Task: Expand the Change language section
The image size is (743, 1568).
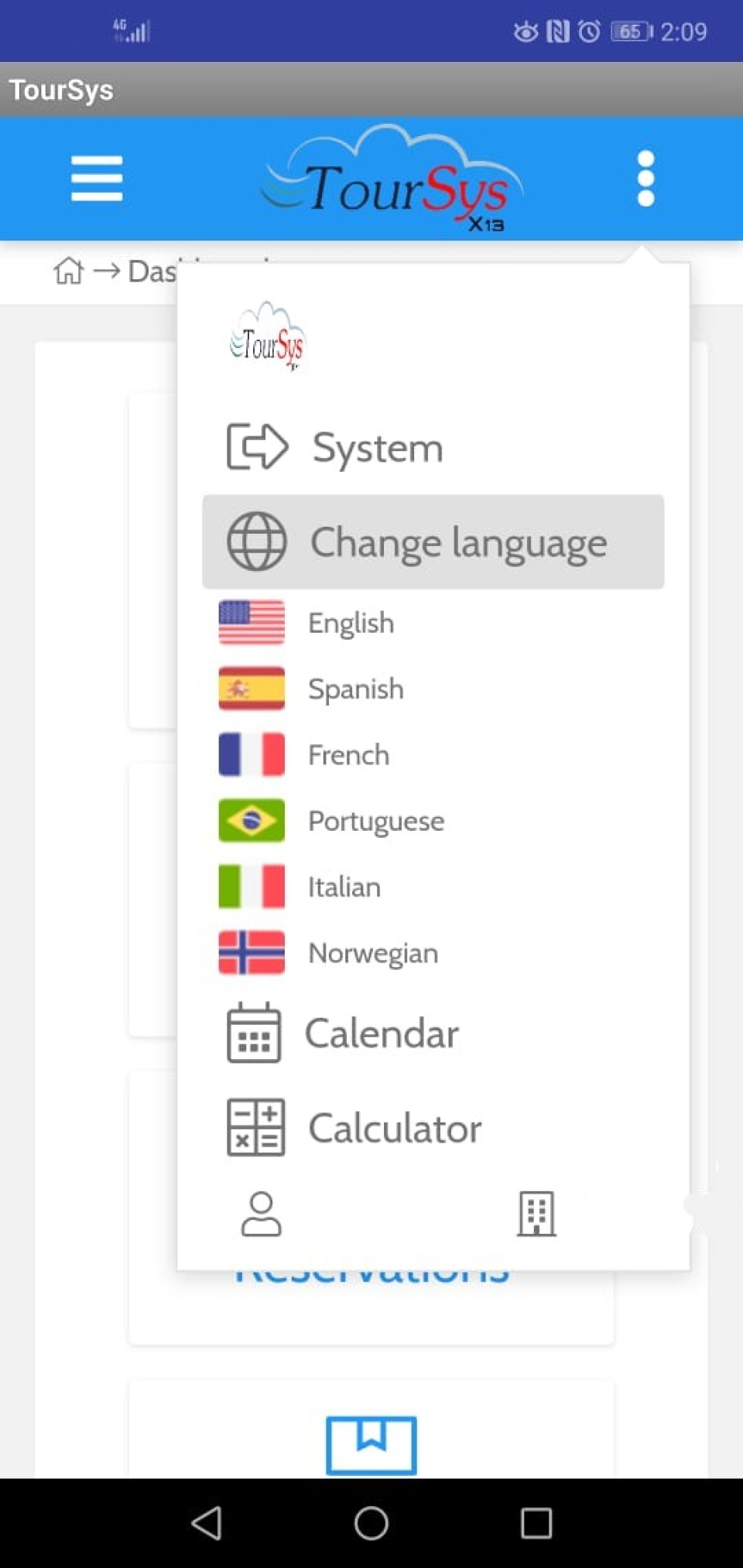Action: (460, 541)
